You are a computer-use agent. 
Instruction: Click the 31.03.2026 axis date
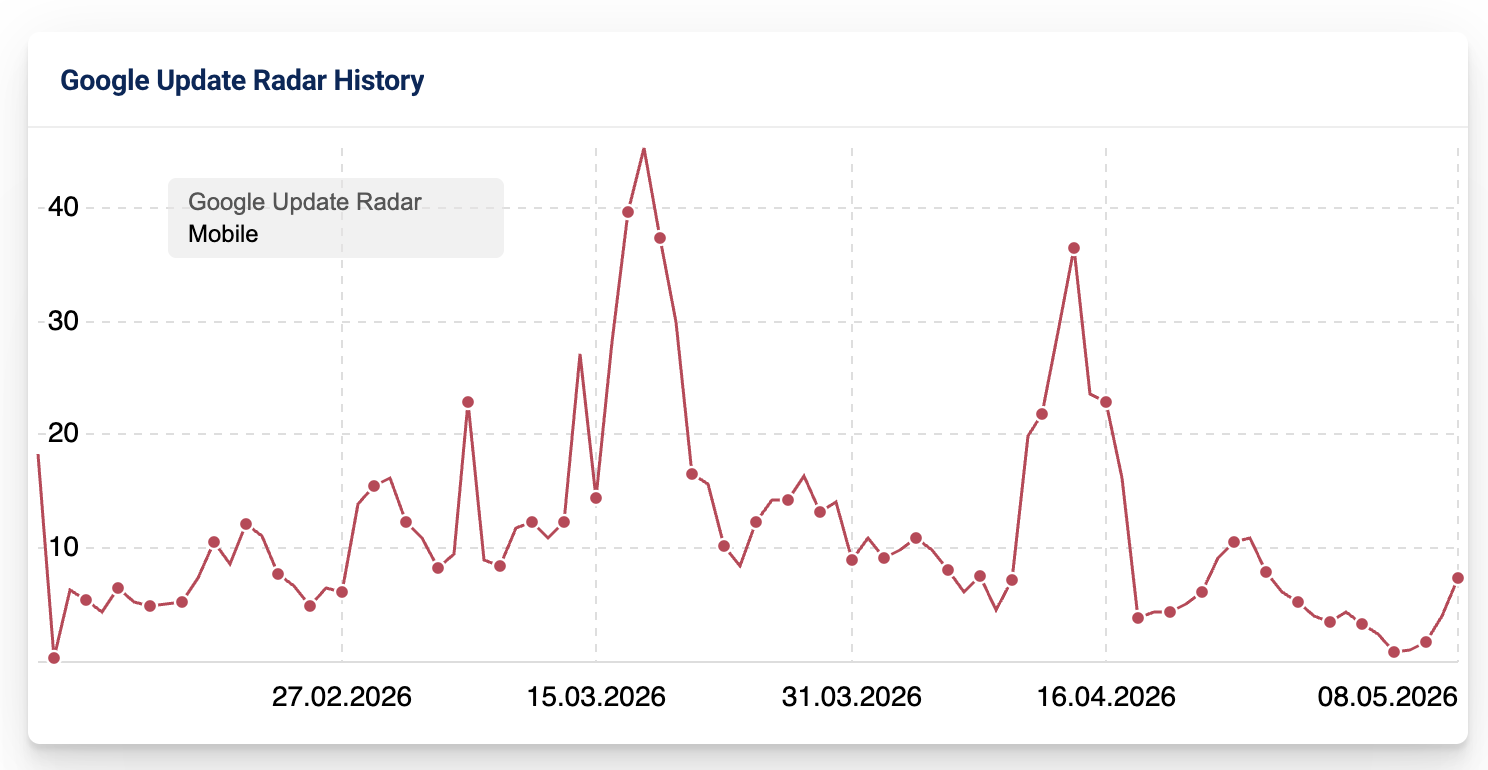pyautogui.click(x=852, y=697)
